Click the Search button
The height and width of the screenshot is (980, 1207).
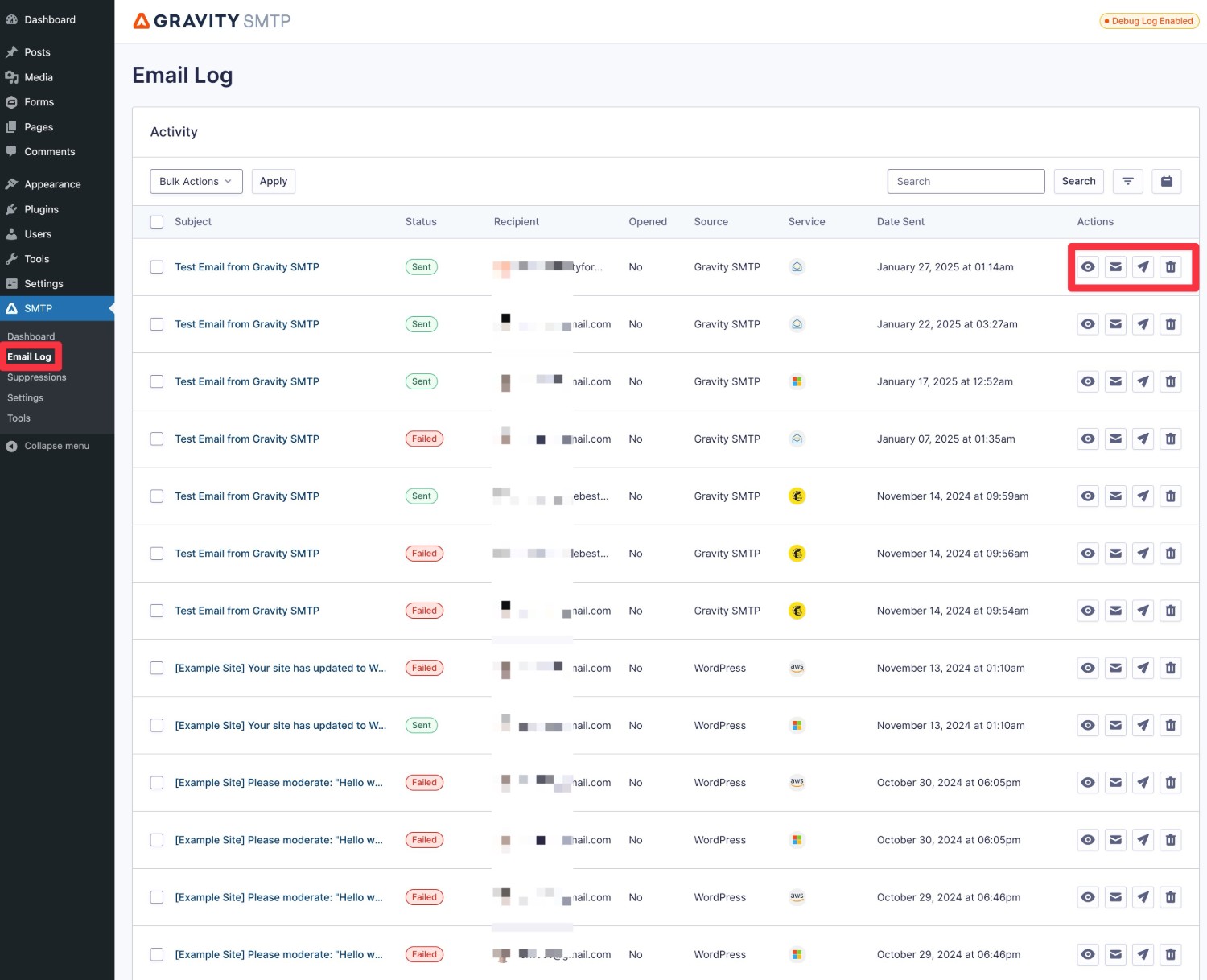[1078, 182]
